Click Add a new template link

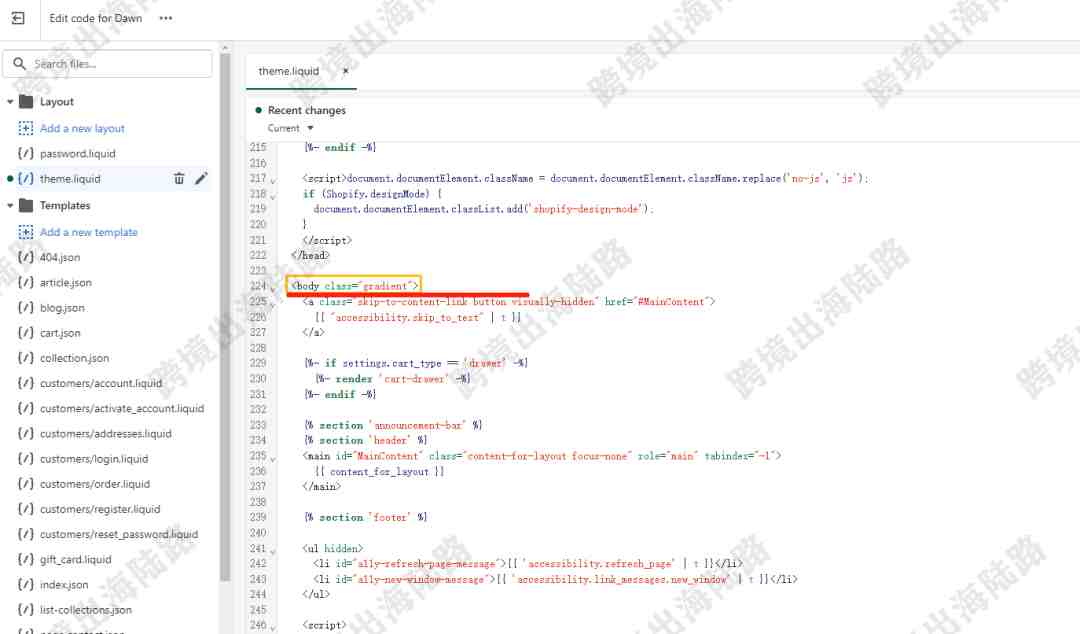88,232
